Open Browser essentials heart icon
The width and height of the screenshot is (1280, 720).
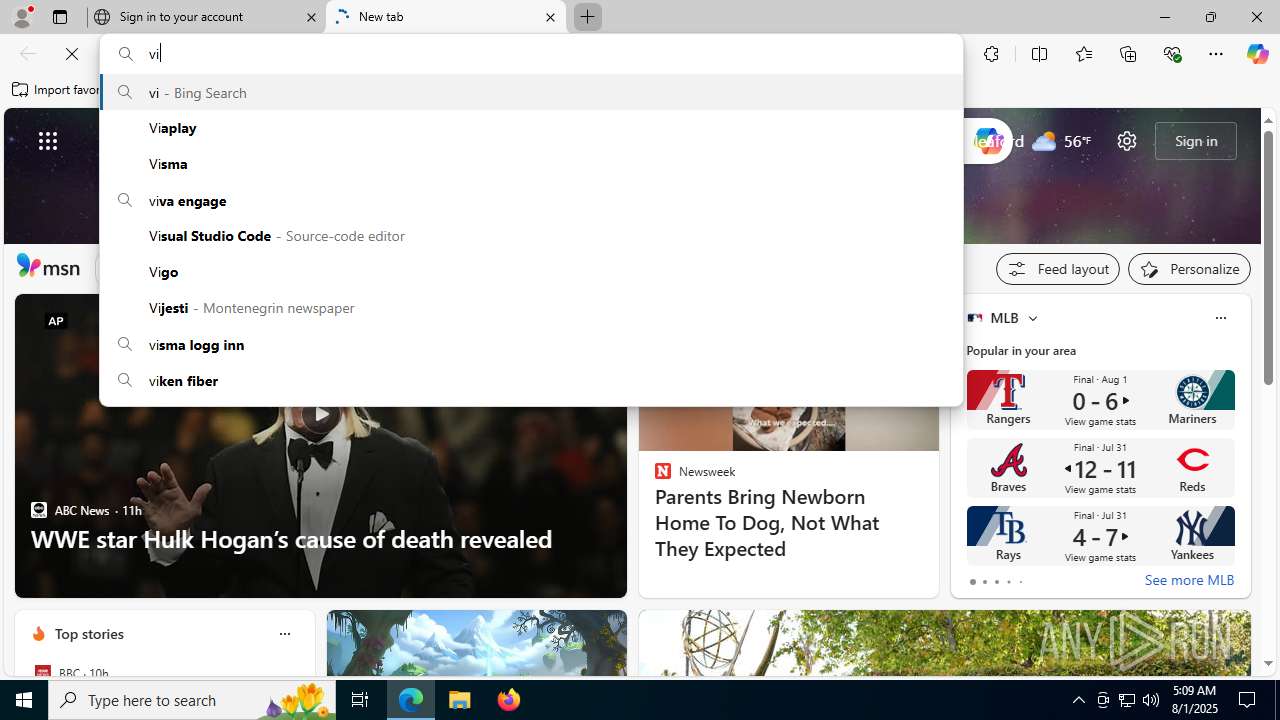tap(1172, 54)
